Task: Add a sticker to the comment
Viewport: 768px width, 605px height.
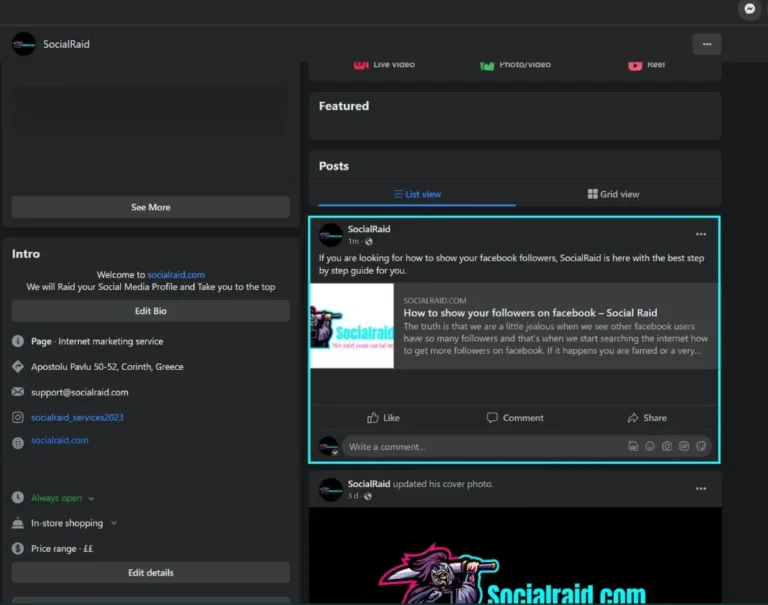Action: (701, 446)
